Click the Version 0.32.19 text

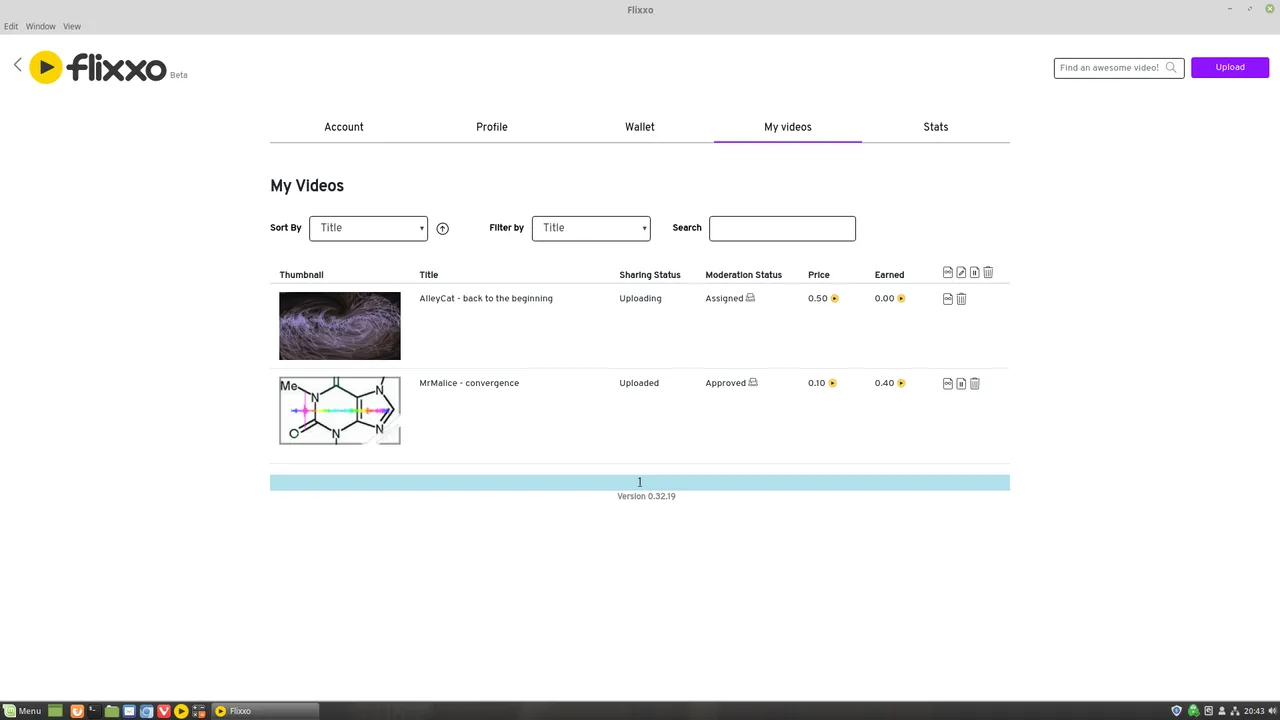click(646, 496)
